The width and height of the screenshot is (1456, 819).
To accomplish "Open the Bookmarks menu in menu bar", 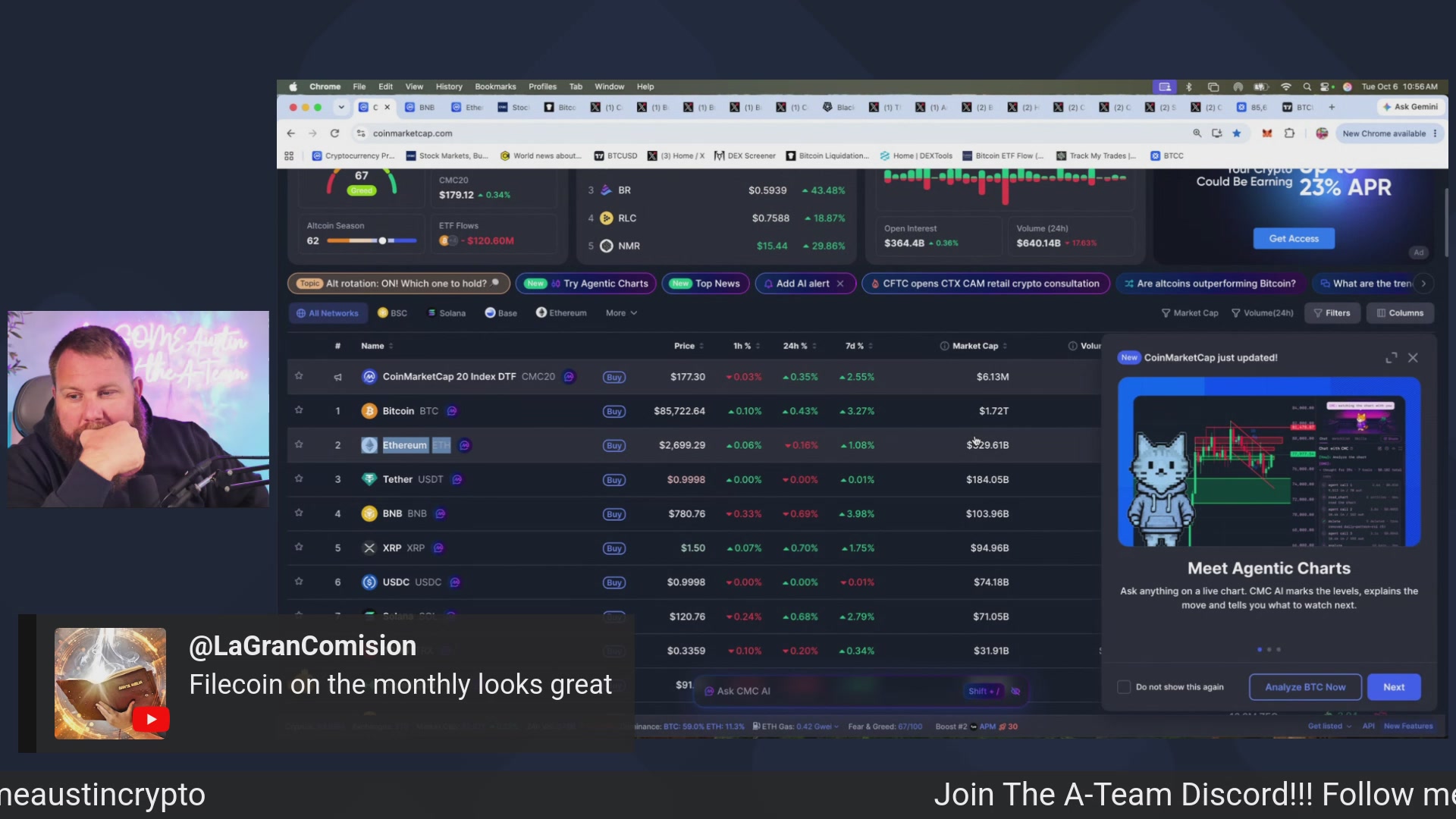I will click(x=495, y=86).
